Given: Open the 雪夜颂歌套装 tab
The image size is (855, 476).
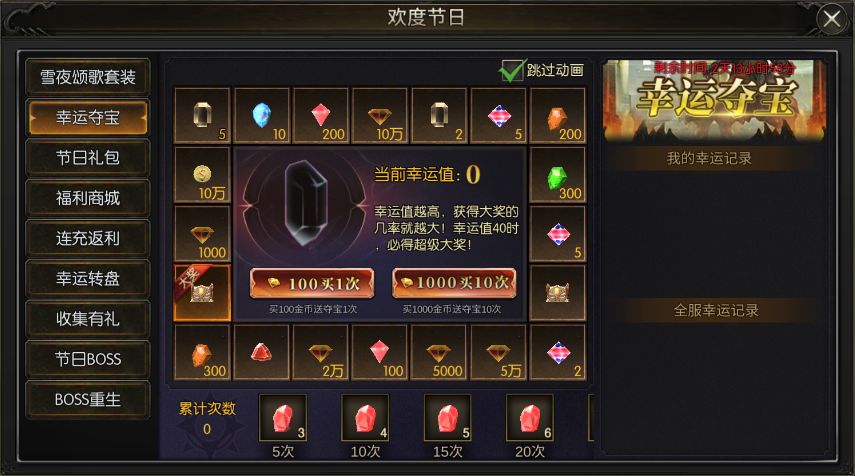Looking at the screenshot, I should click(88, 77).
